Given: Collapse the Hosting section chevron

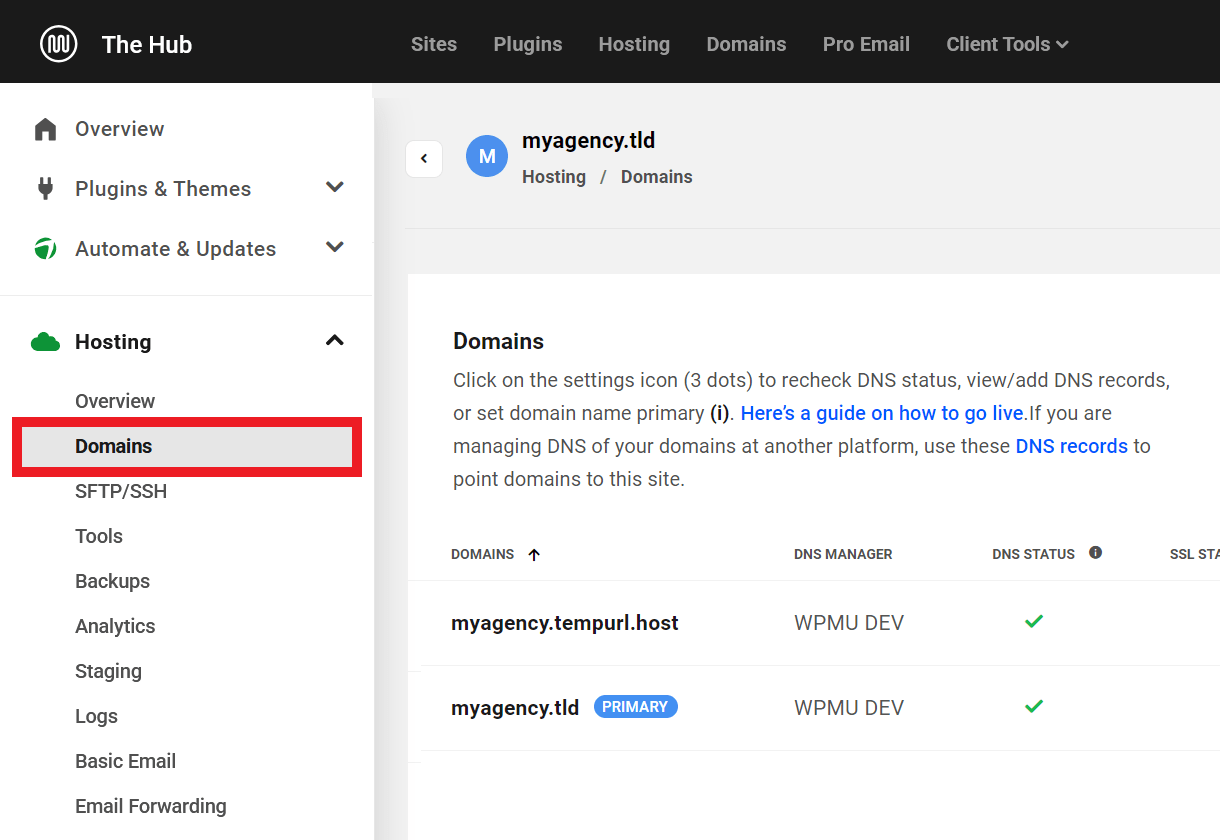Looking at the screenshot, I should [335, 341].
